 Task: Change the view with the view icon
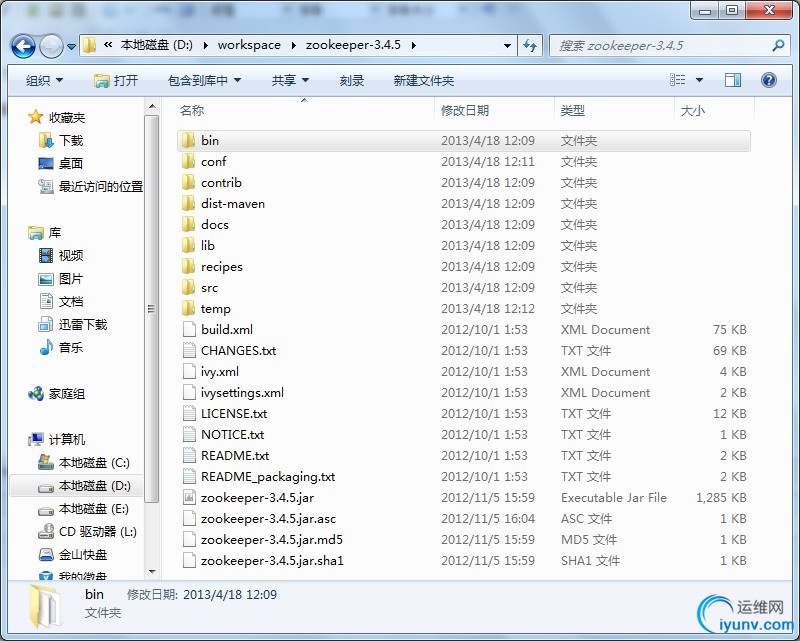678,80
